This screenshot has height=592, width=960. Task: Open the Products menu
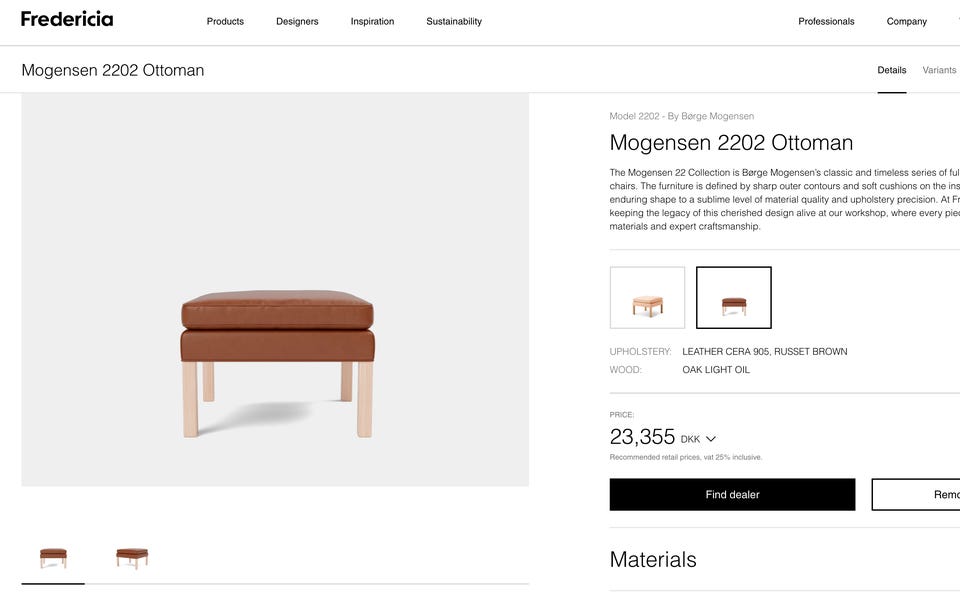pos(225,21)
